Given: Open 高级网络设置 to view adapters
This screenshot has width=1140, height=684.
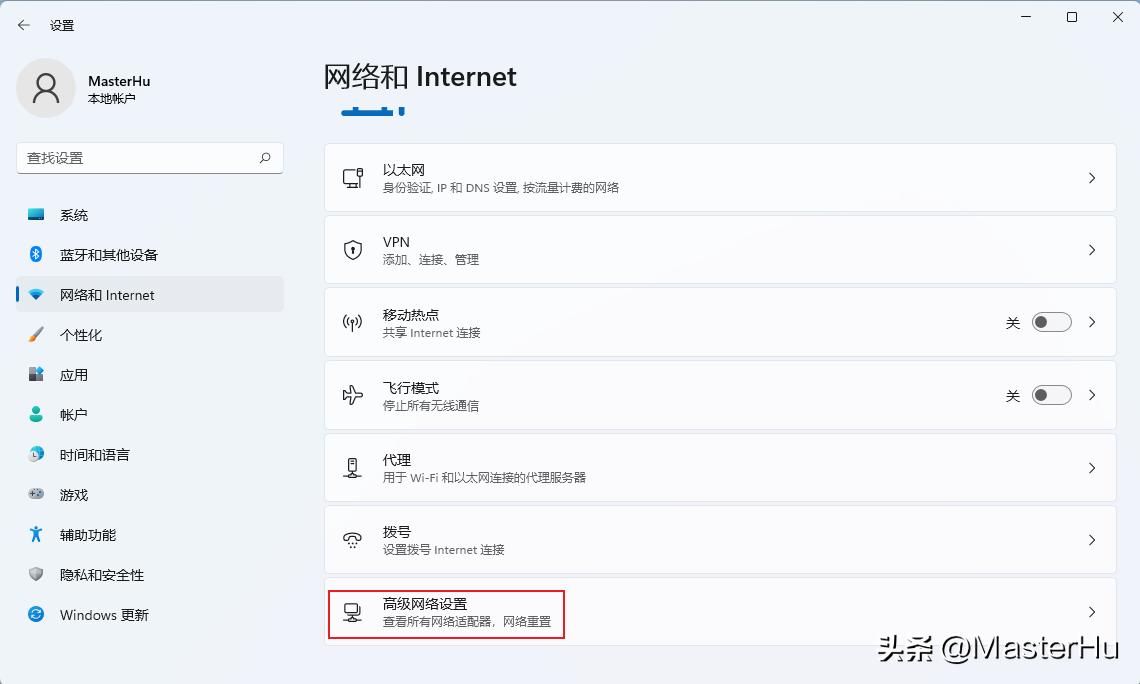Looking at the screenshot, I should point(445,613).
